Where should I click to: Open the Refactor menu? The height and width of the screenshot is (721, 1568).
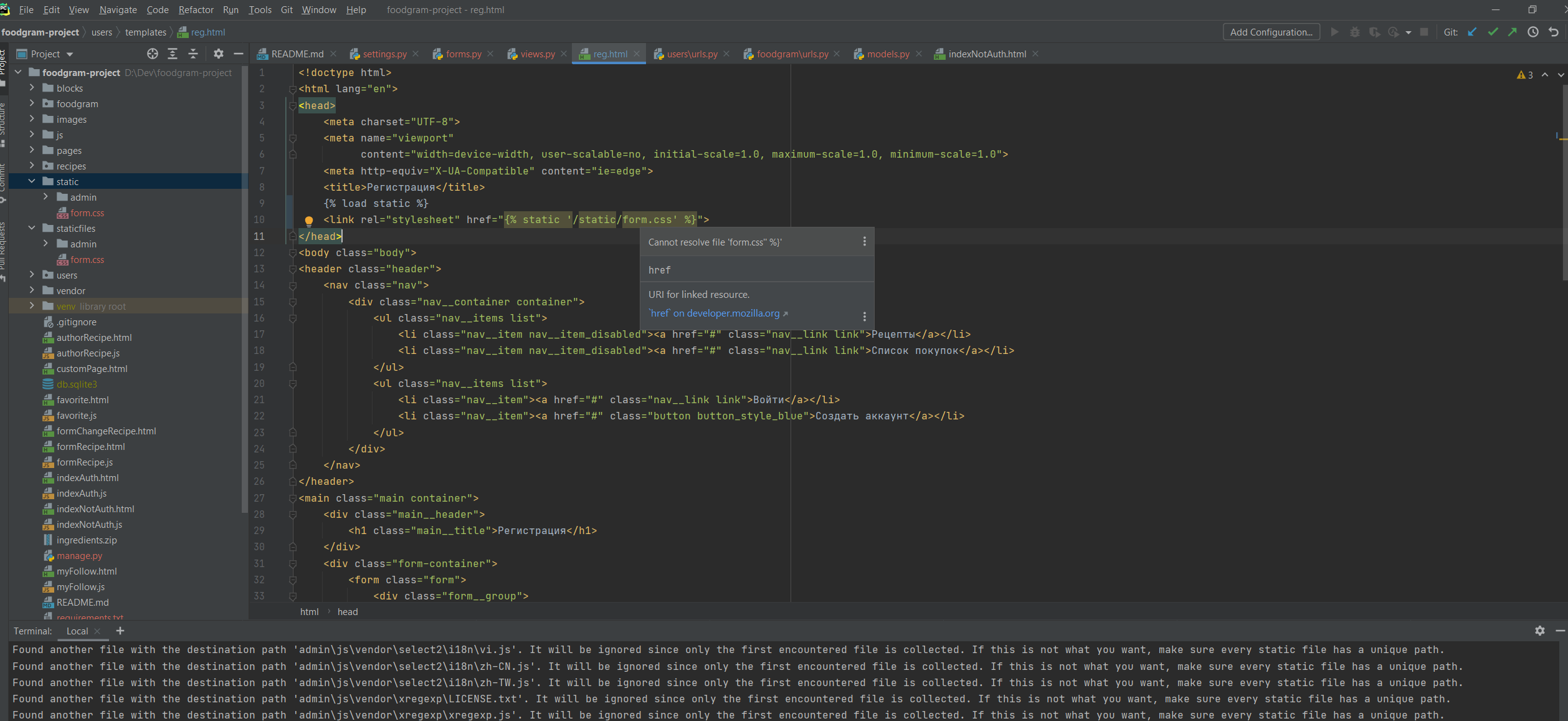[196, 10]
